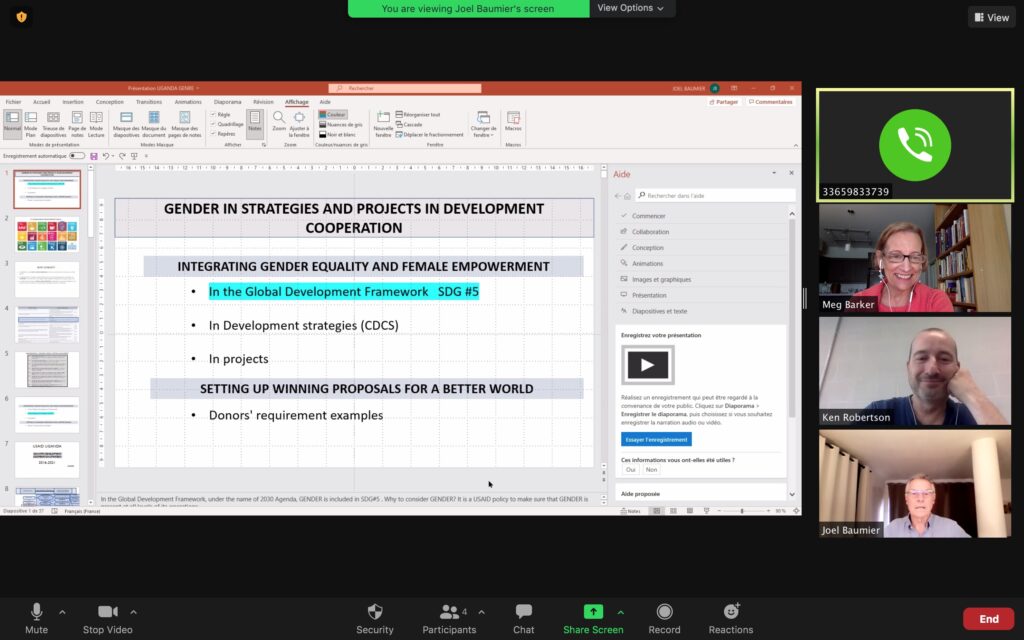Open the Participants panel

click(x=449, y=618)
